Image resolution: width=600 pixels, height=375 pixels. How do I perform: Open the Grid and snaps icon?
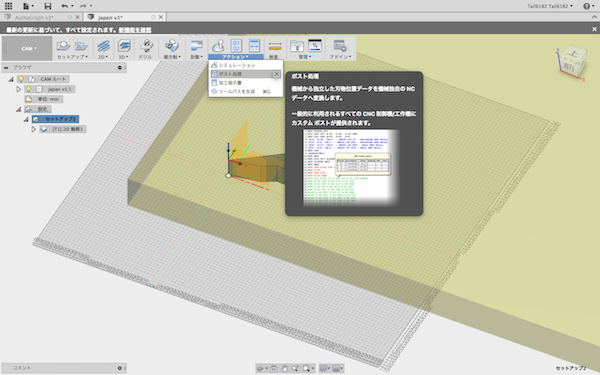tap(336, 368)
